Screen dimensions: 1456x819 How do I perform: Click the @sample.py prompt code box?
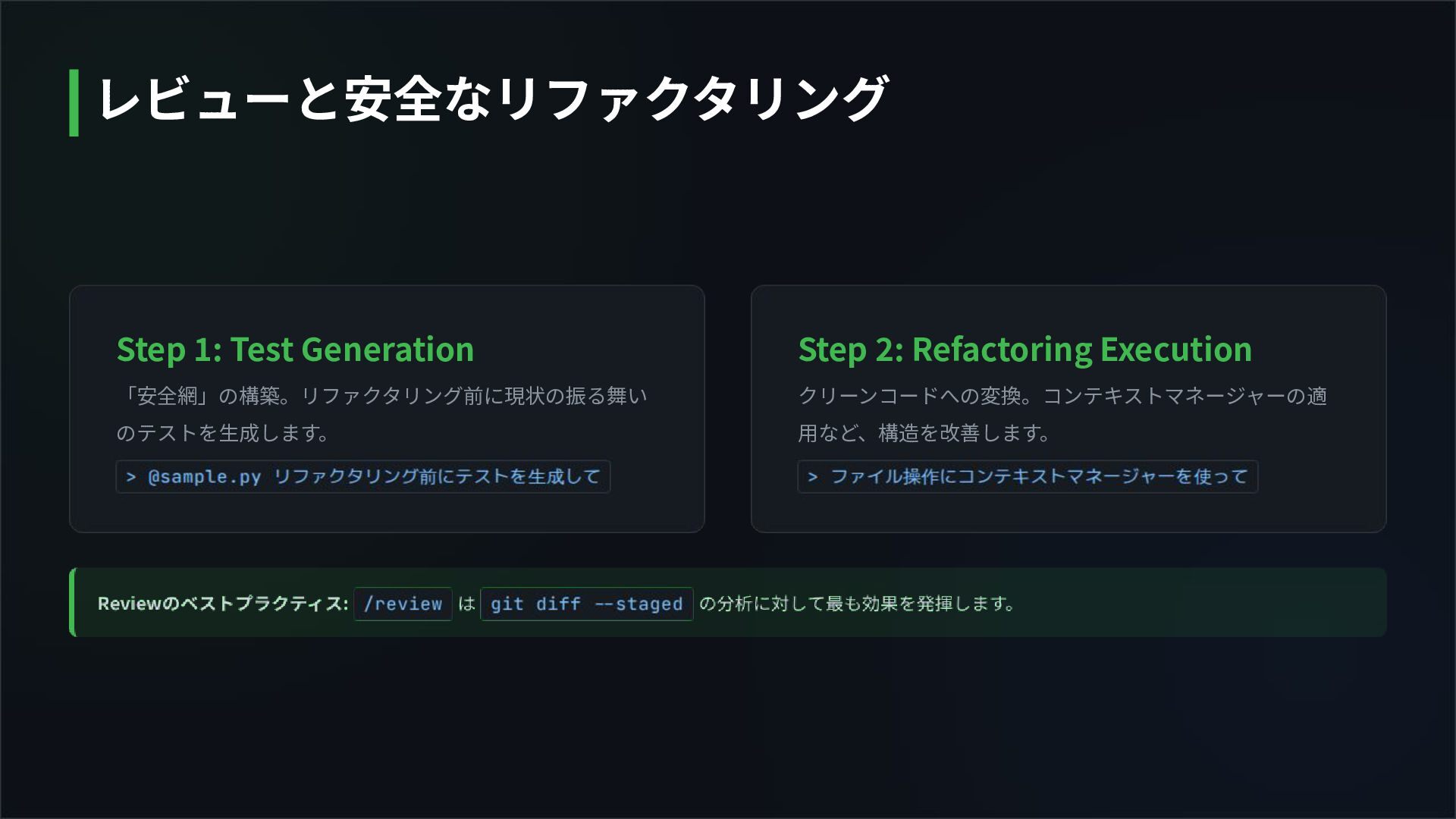(x=363, y=477)
